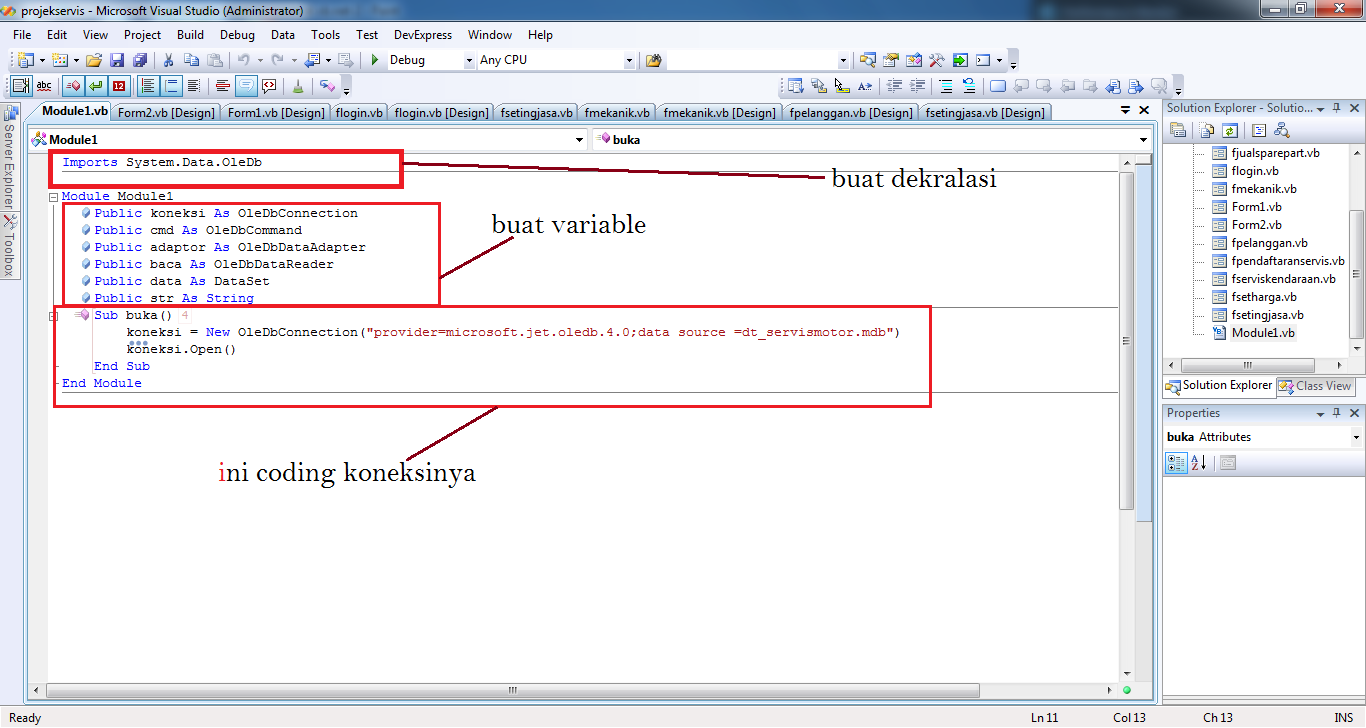
Task: Open the DevExpress menu
Action: 422,35
